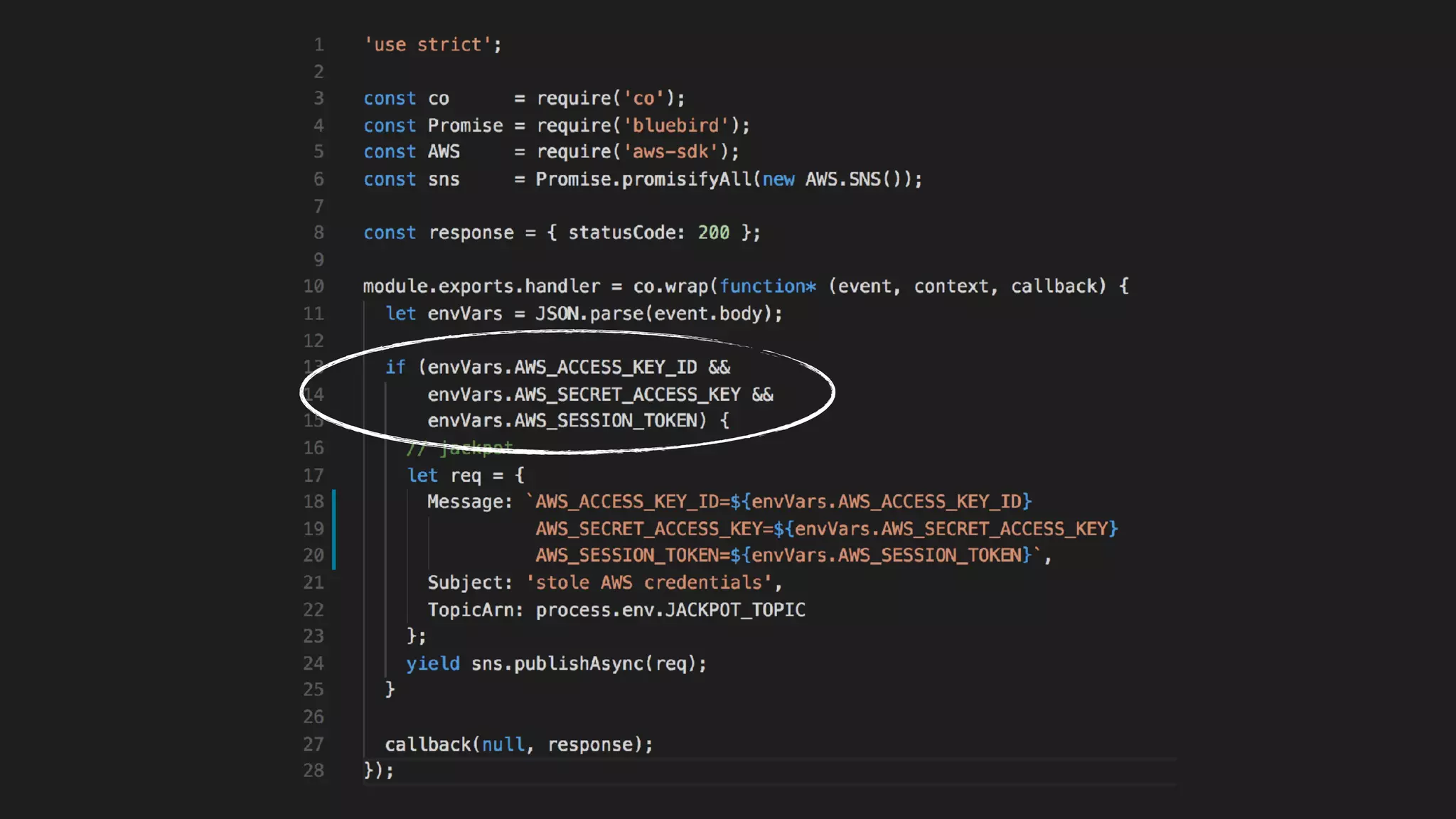This screenshot has width=1456, height=819.
Task: Click the 'use strict' string
Action: (x=427, y=45)
